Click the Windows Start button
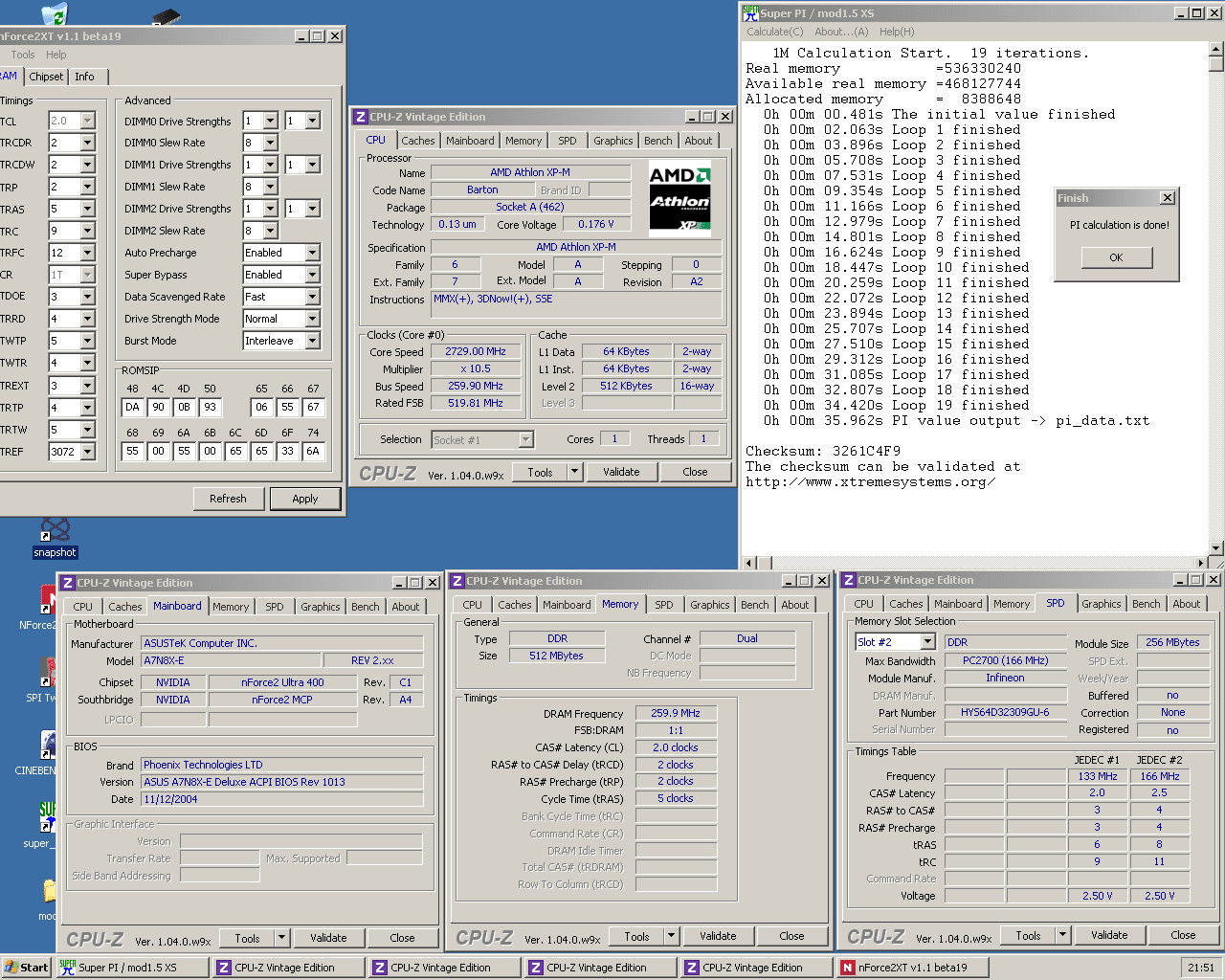The image size is (1225, 980). pyautogui.click(x=24, y=967)
